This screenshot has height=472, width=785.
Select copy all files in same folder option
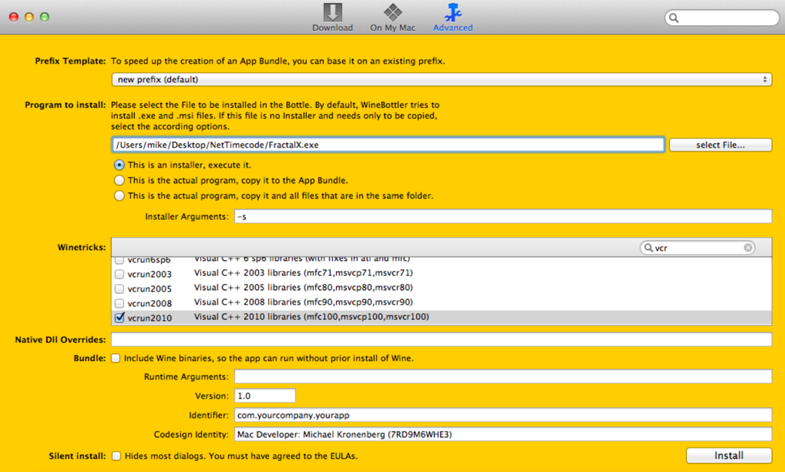tap(120, 196)
